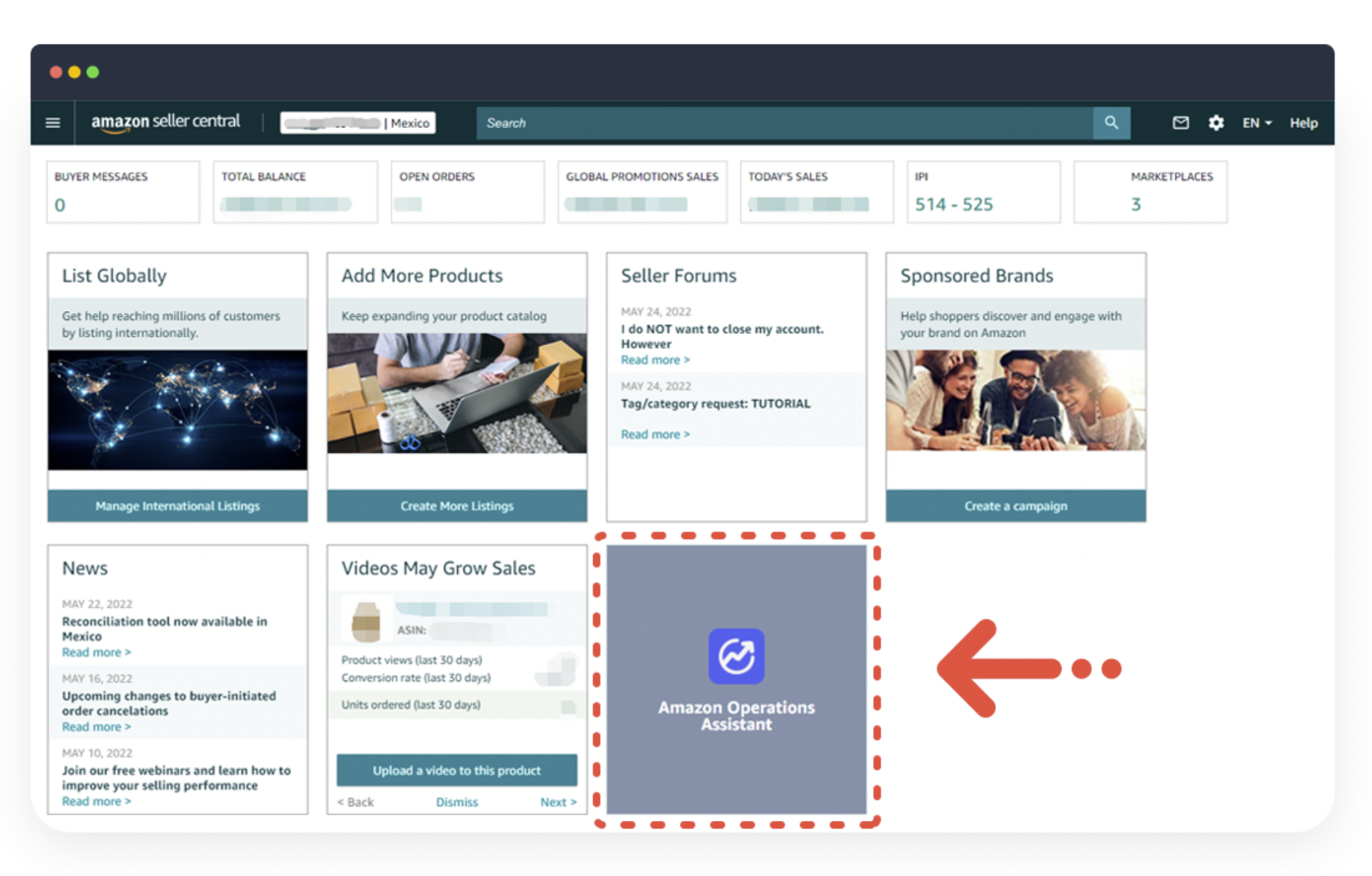Click 'Keep expanding your product catalog' text
Screen dimensions: 1372x876
[x=444, y=316]
